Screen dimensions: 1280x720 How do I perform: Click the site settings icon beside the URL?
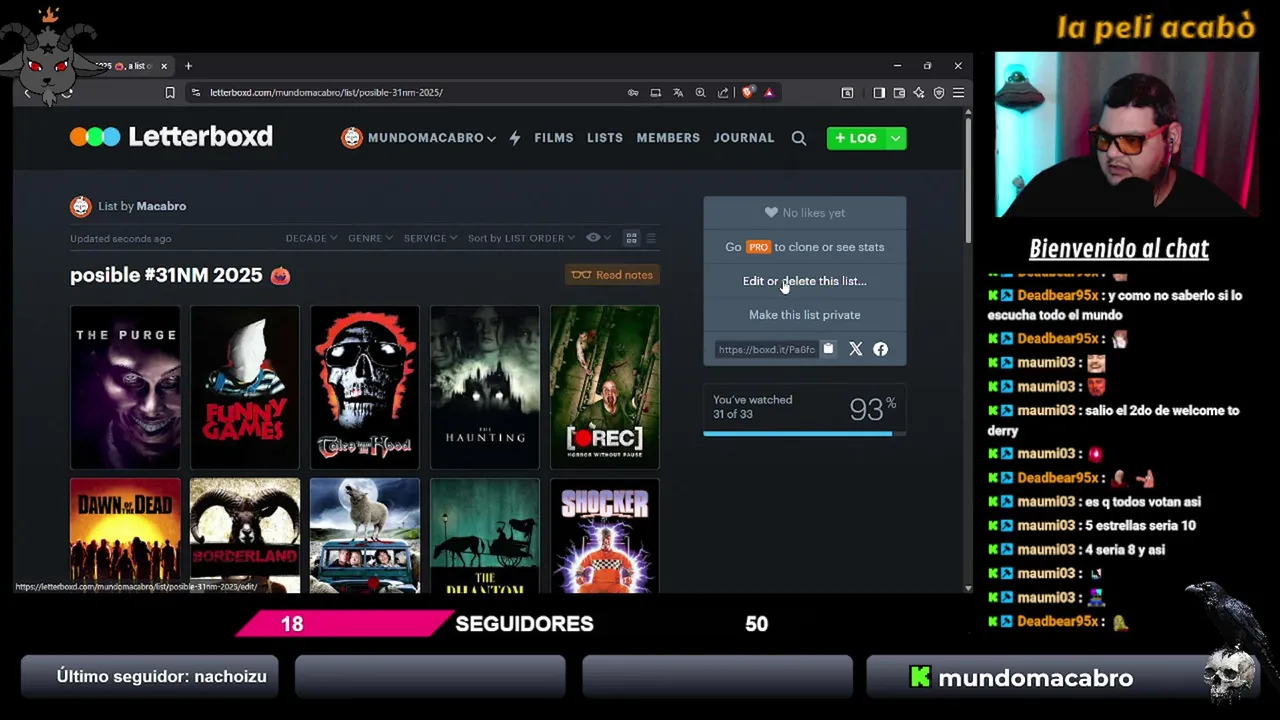click(x=196, y=92)
